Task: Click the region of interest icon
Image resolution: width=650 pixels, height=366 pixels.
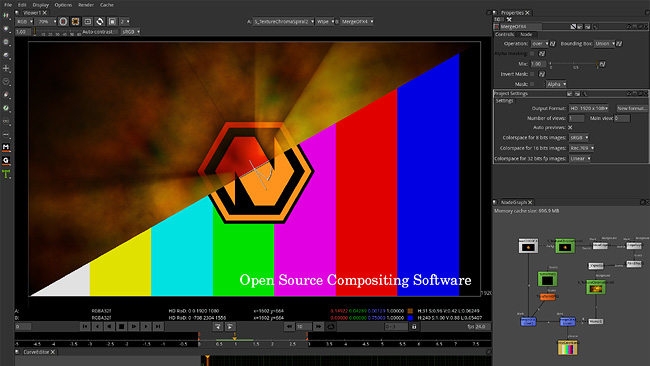Action: click(87, 22)
